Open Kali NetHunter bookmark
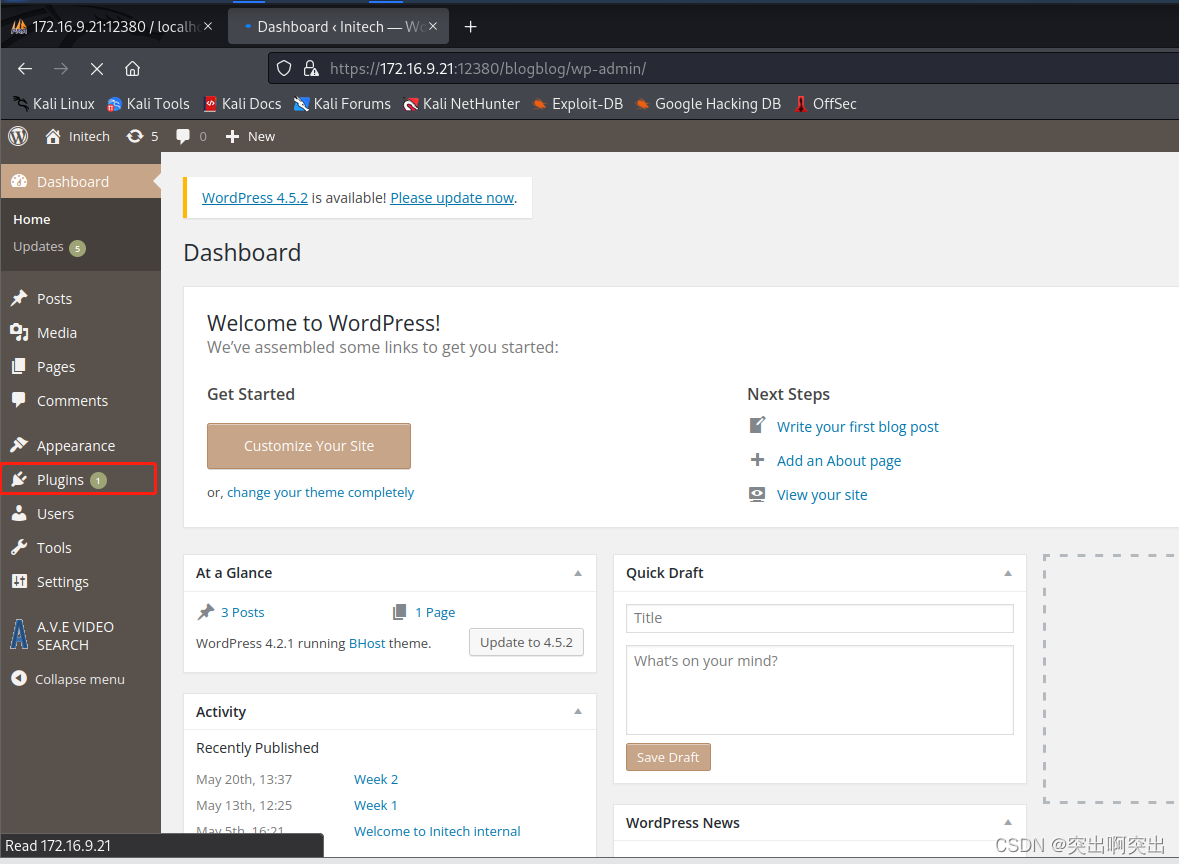 point(461,104)
